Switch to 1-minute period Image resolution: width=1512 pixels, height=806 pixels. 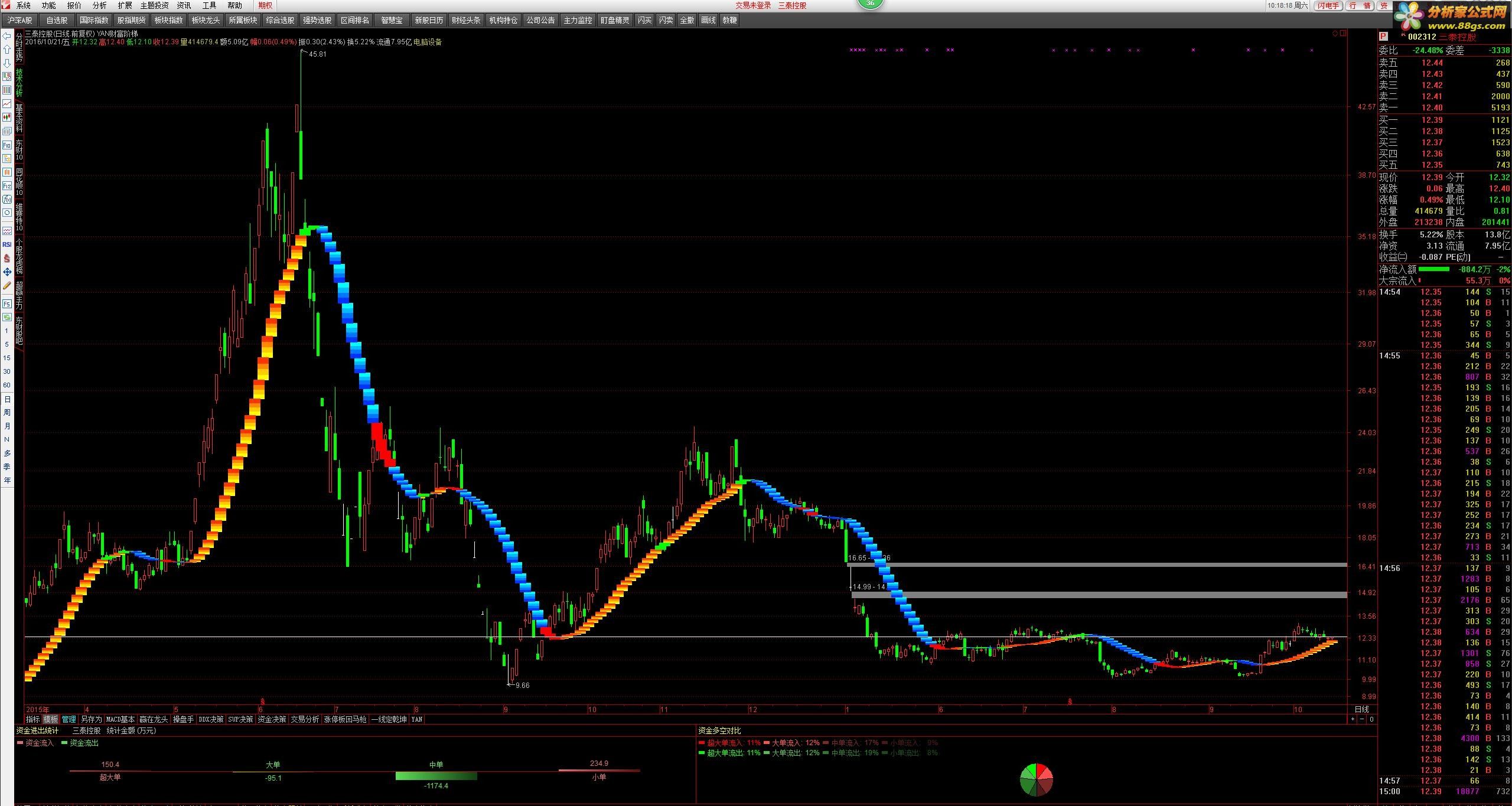coord(7,331)
